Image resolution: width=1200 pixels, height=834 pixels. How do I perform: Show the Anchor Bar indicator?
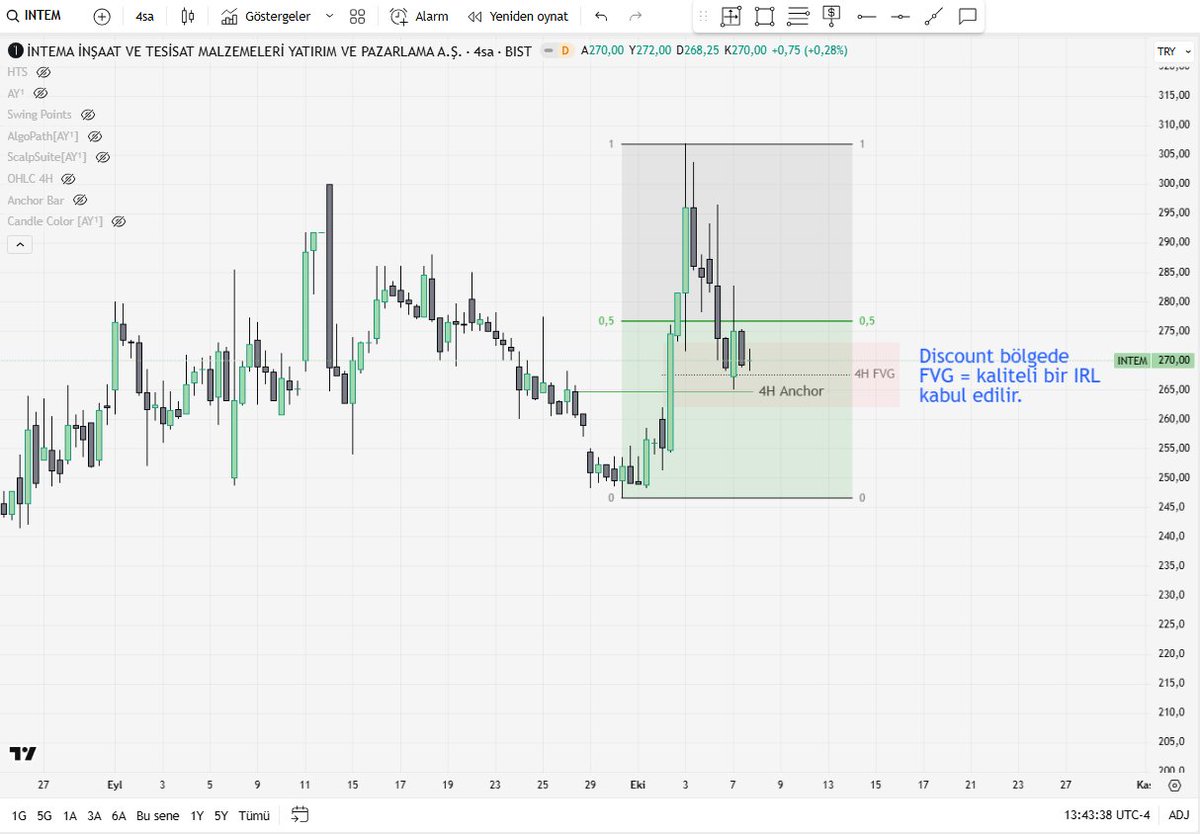coord(80,200)
